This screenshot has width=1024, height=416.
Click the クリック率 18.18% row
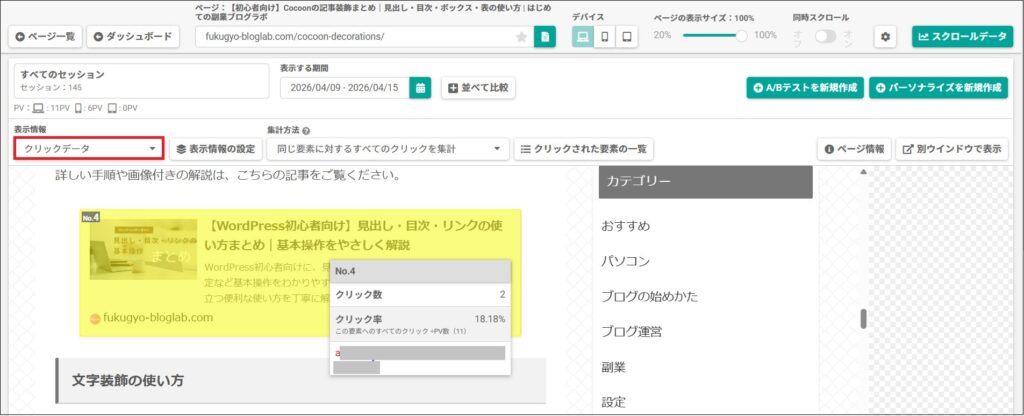point(421,323)
